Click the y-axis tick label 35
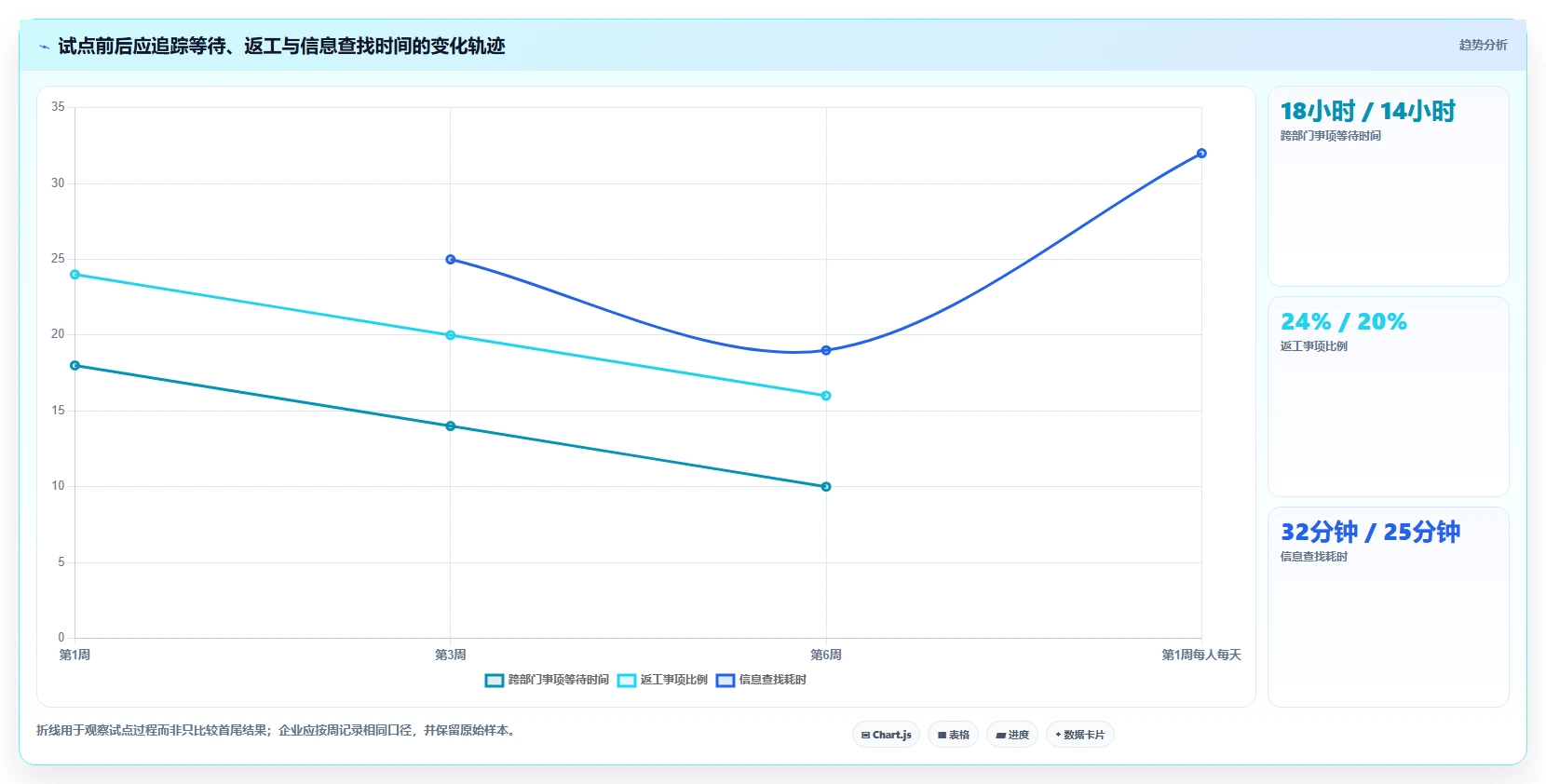Screen dimensions: 1546x784 pos(58,107)
